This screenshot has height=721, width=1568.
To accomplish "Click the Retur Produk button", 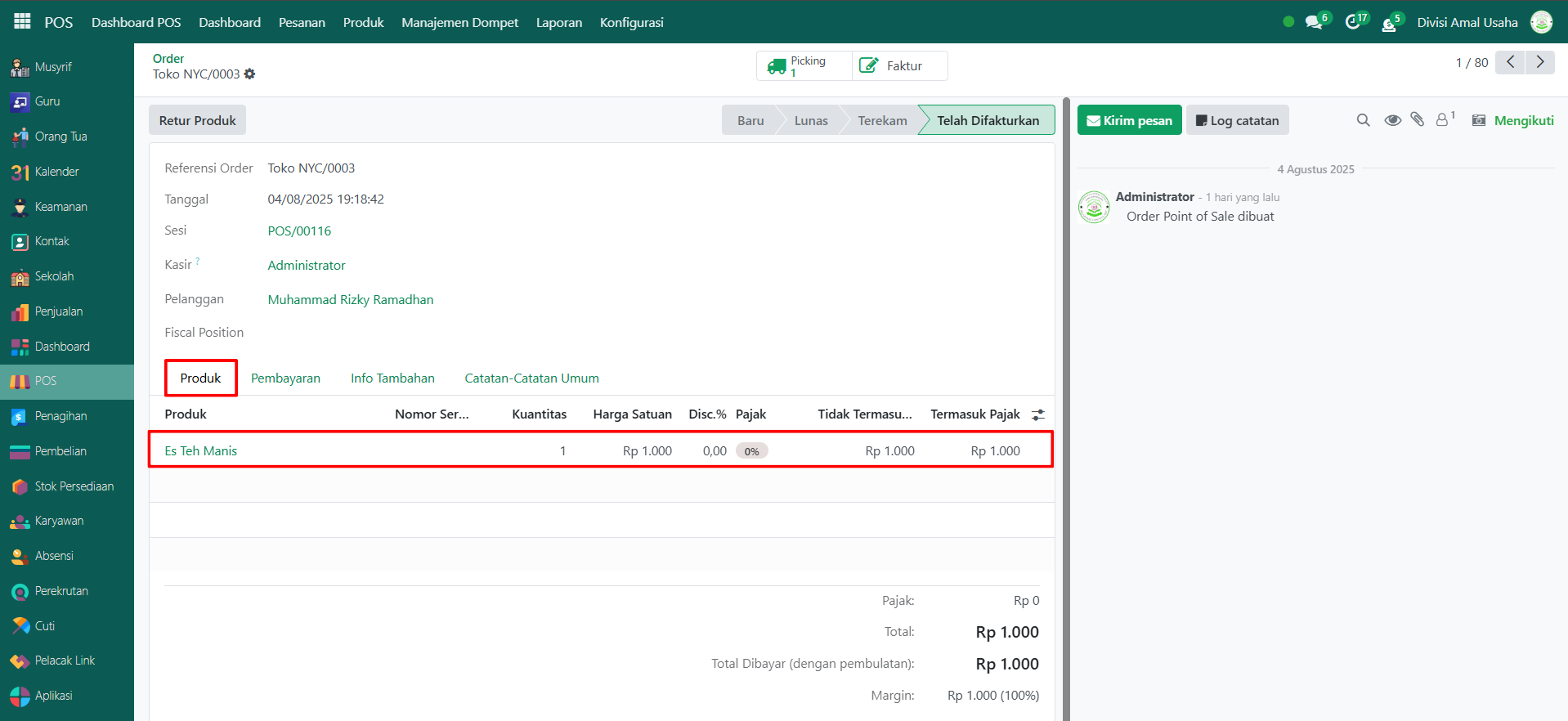I will 197,120.
